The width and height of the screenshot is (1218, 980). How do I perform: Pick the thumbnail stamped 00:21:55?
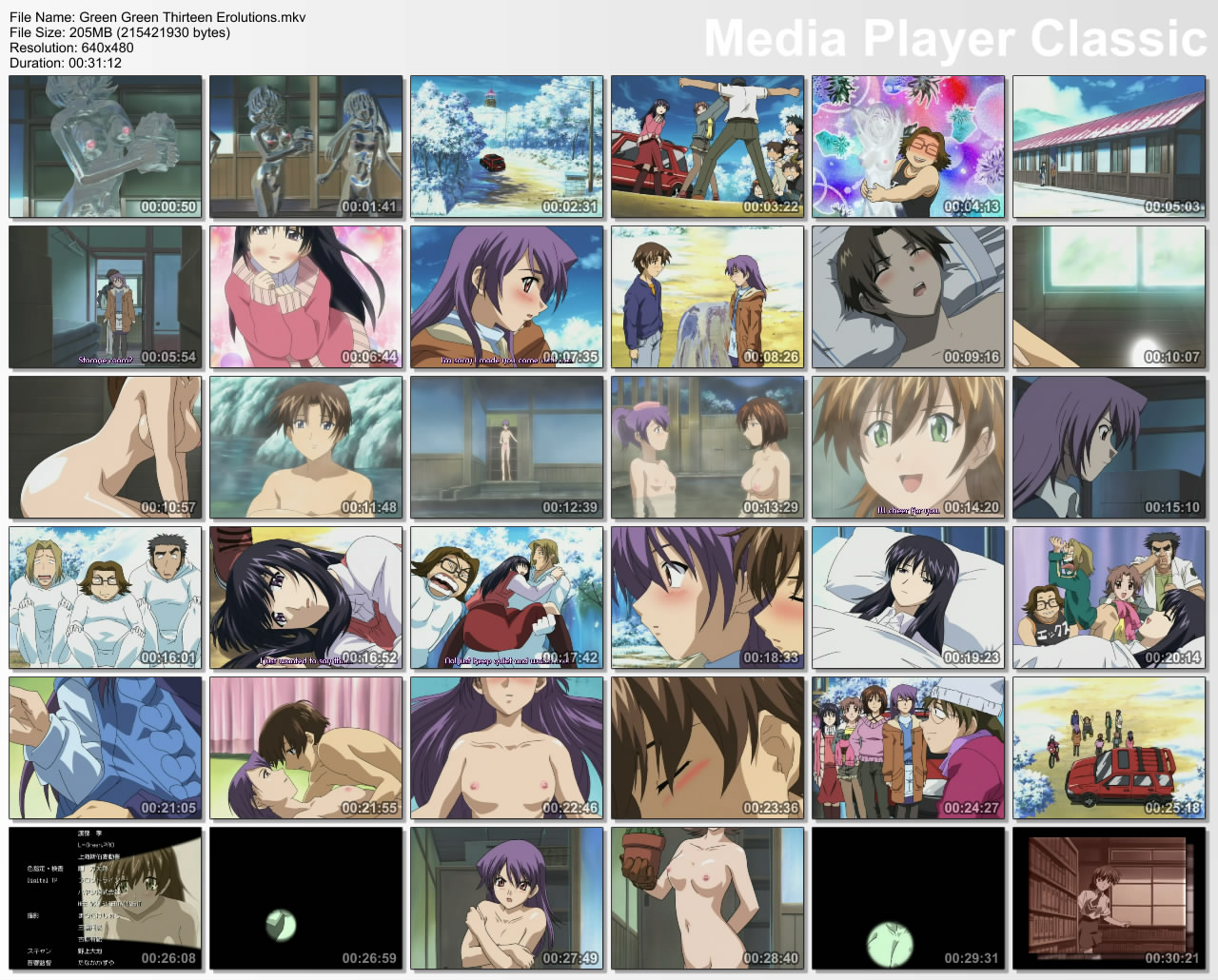coord(306,748)
